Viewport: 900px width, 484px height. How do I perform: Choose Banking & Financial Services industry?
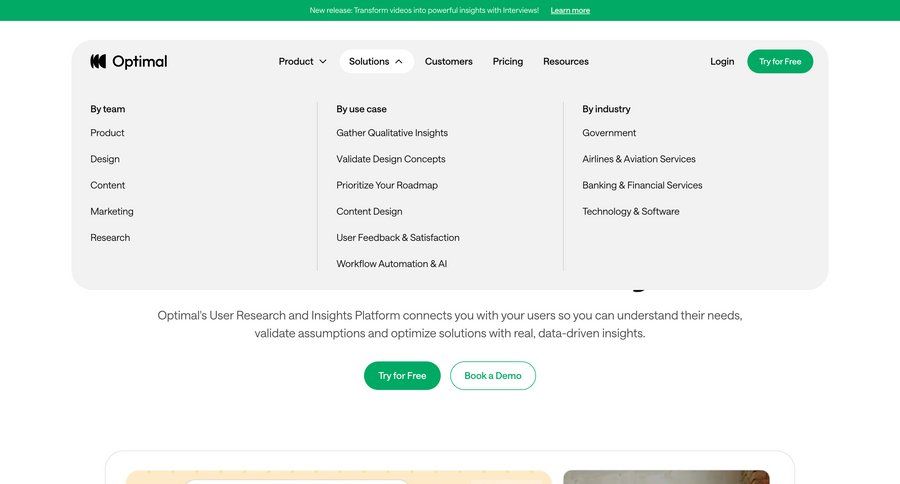pyautogui.click(x=642, y=185)
